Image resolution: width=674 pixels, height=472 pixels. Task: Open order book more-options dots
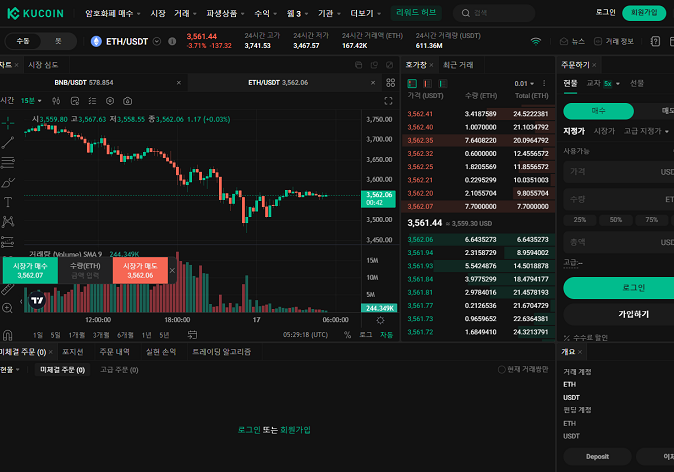pos(544,83)
